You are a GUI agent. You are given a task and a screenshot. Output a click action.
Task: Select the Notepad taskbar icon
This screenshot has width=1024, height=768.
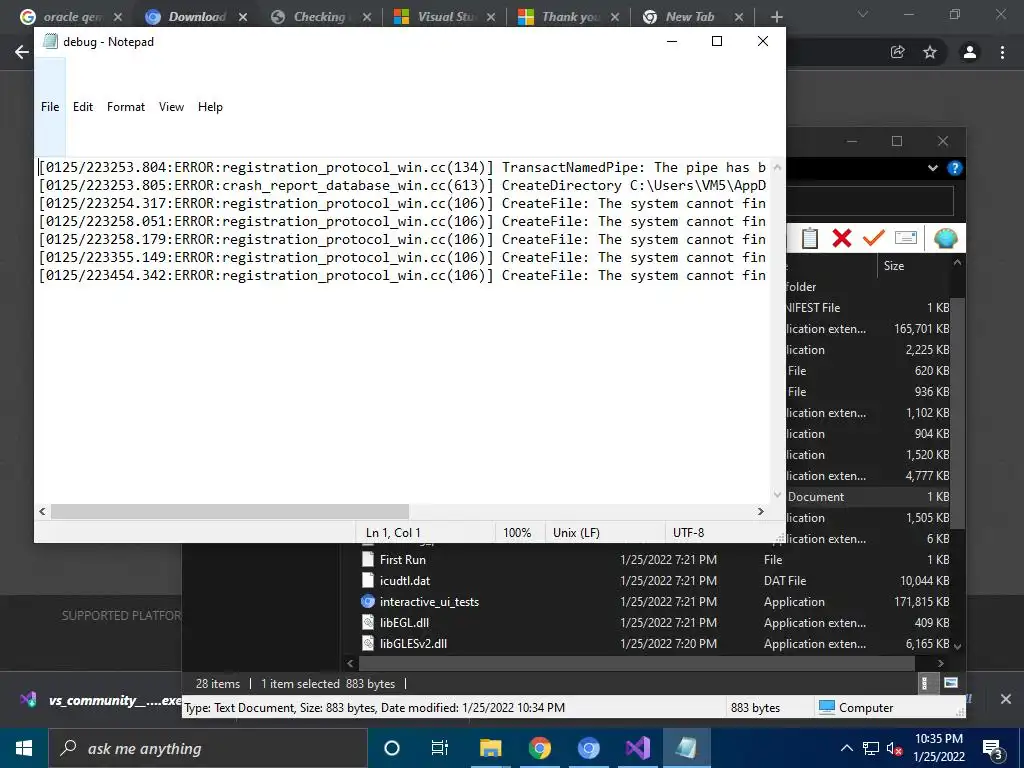click(x=686, y=748)
